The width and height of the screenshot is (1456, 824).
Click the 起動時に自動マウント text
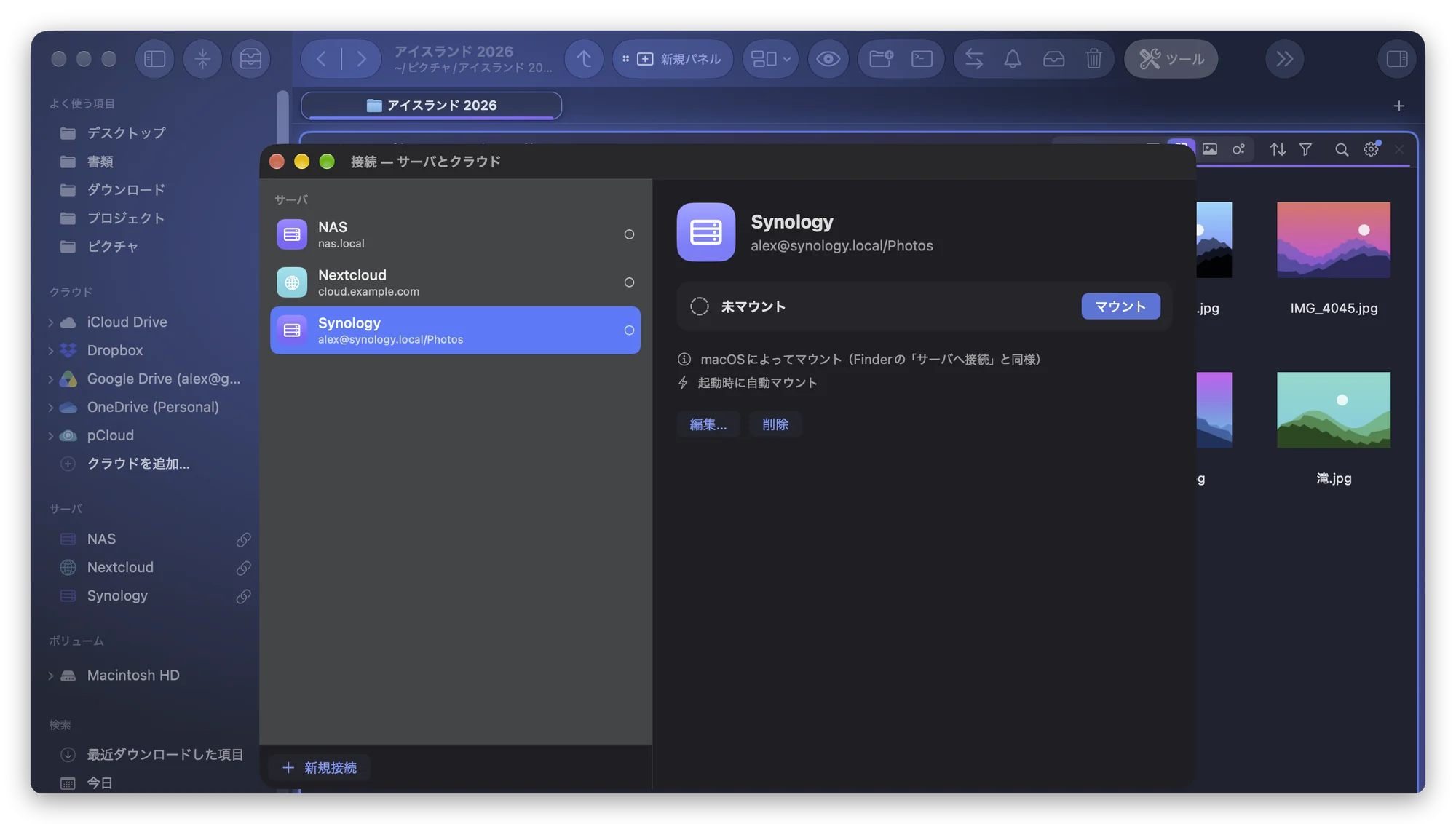coord(757,383)
